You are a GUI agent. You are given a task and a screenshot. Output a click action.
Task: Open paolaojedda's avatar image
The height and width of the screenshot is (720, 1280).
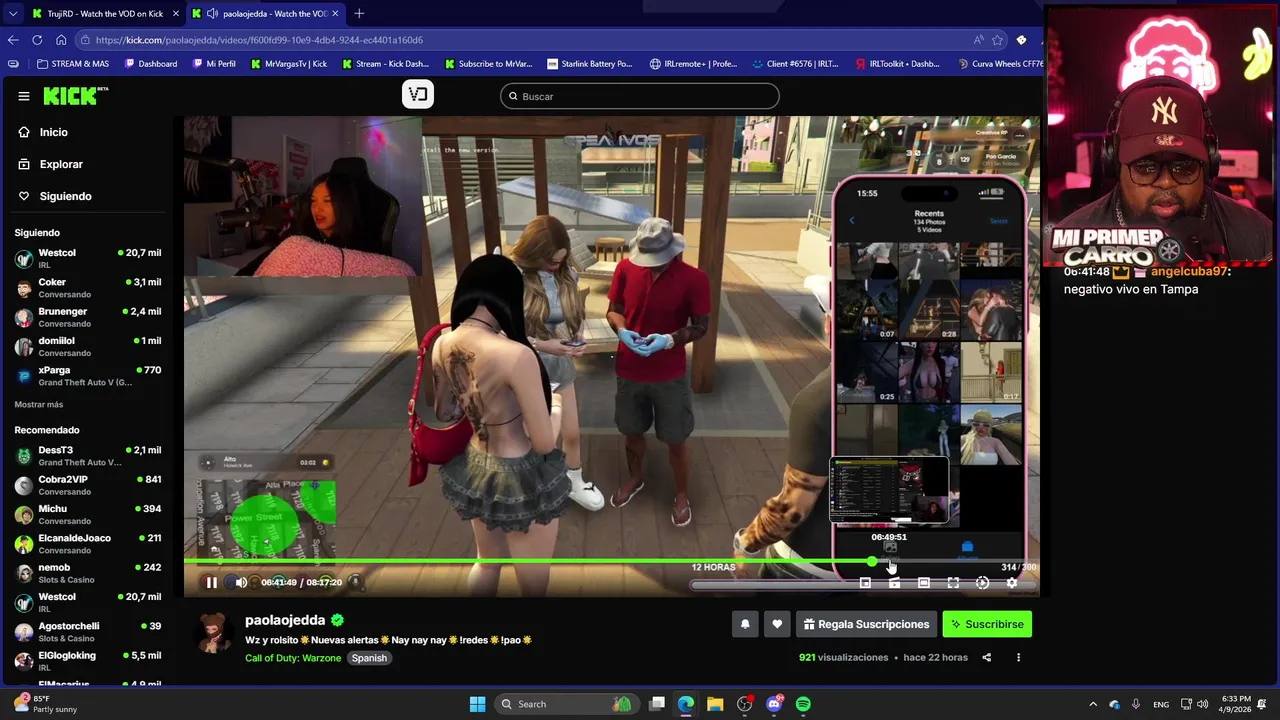tap(212, 632)
